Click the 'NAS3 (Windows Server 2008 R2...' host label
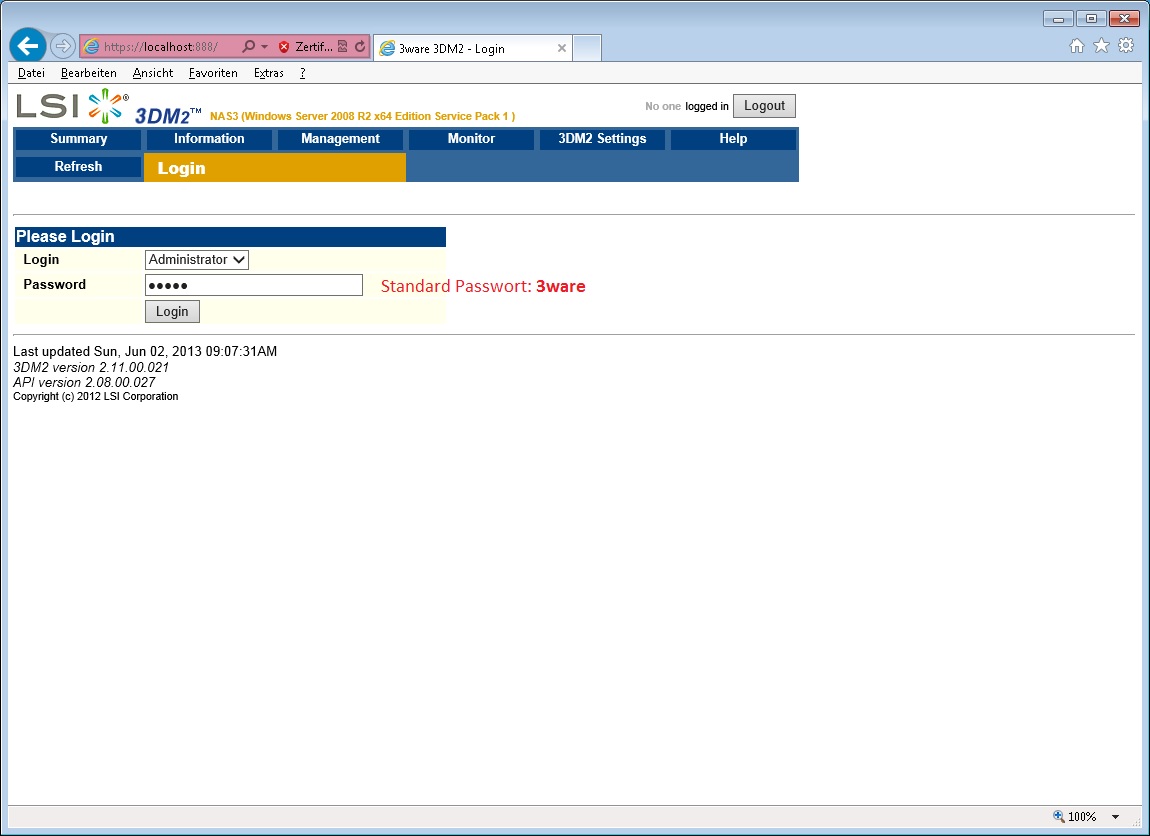1150x836 pixels. (x=362, y=116)
